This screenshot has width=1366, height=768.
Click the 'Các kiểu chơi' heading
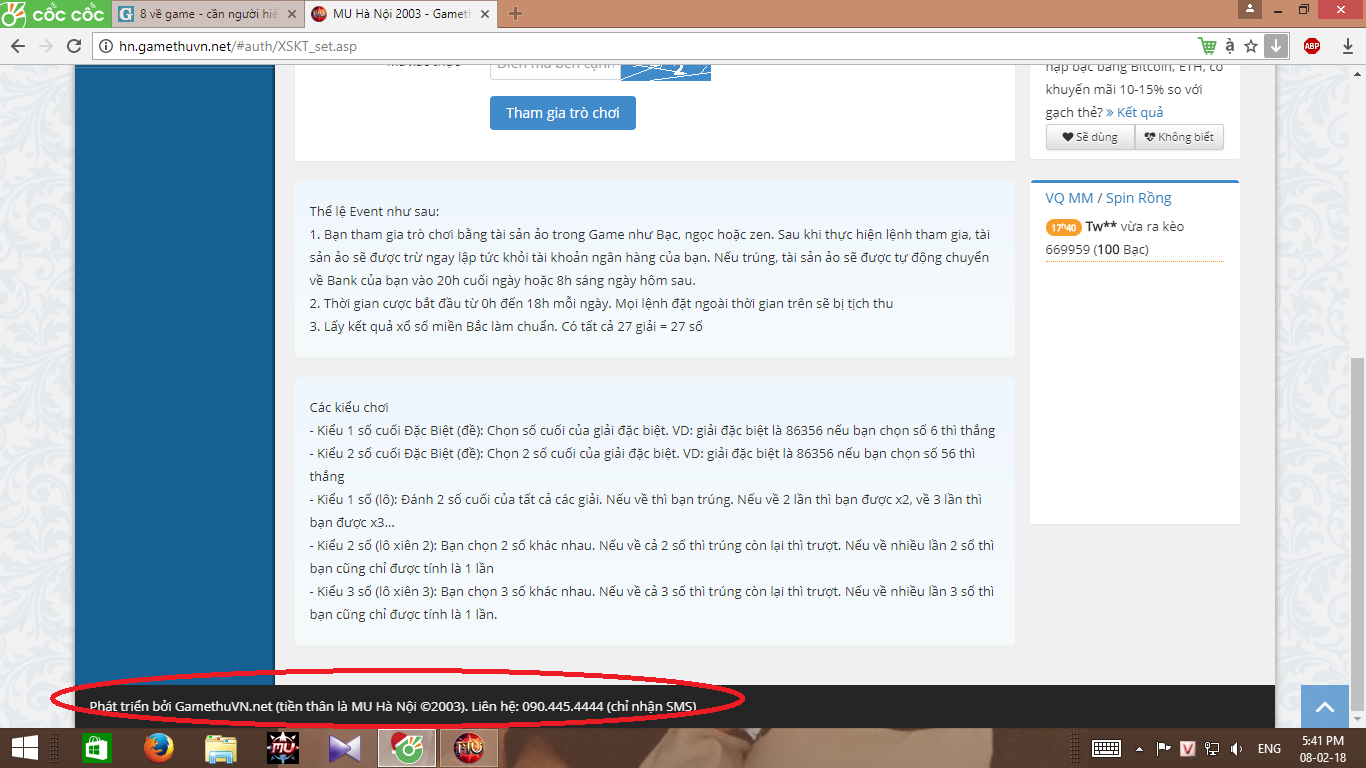[349, 407]
